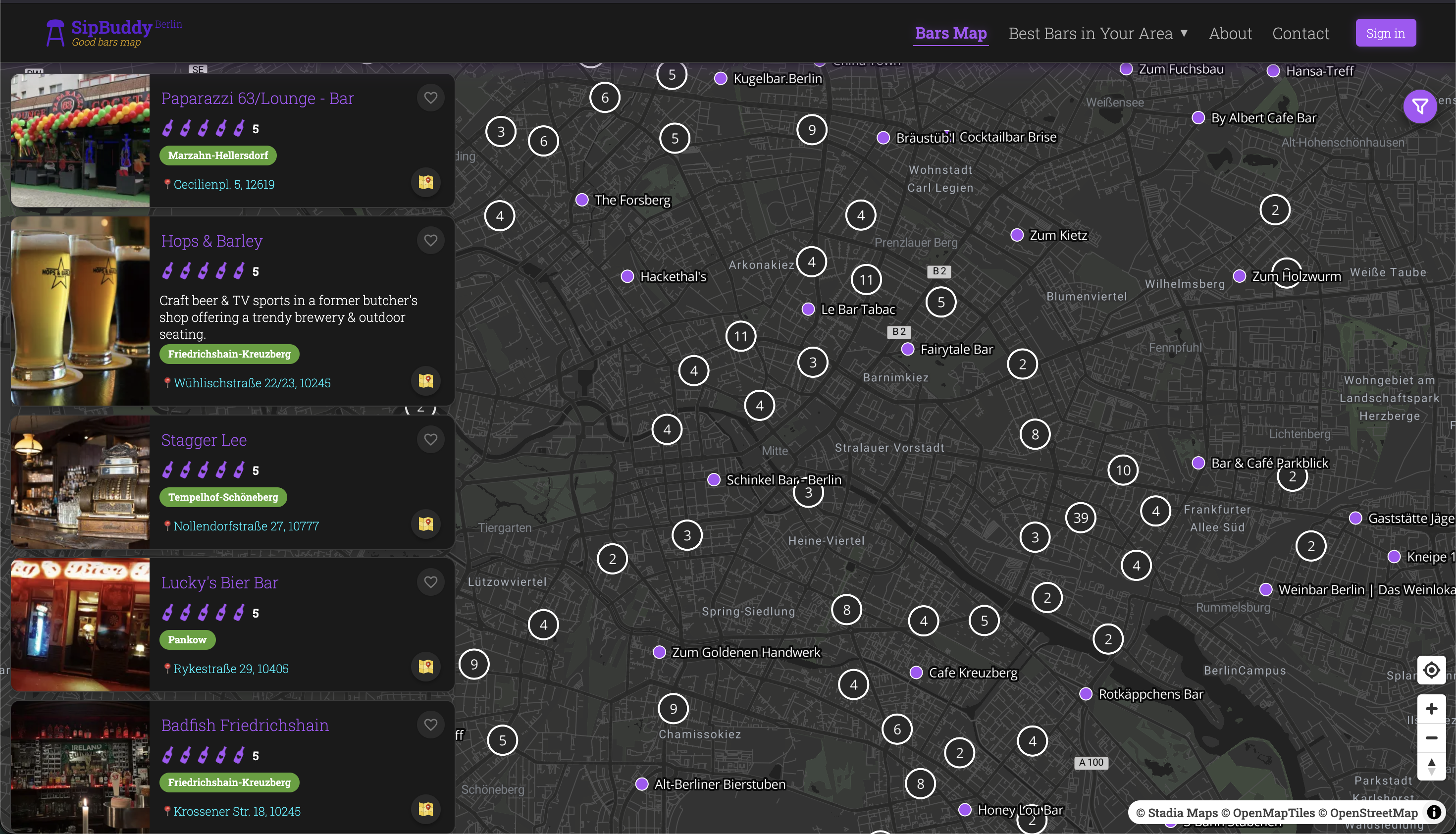
Task: Open the map attribution info icon
Action: pyautogui.click(x=1435, y=812)
